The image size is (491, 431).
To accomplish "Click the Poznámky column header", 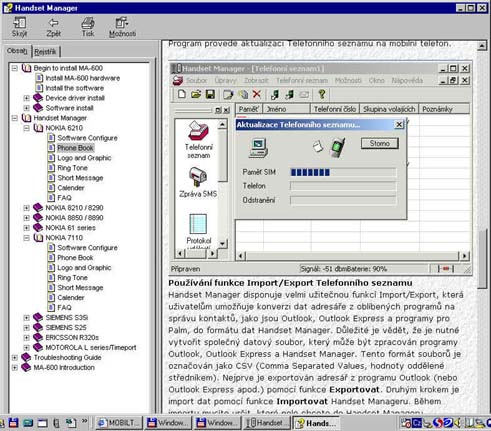I will [x=444, y=109].
